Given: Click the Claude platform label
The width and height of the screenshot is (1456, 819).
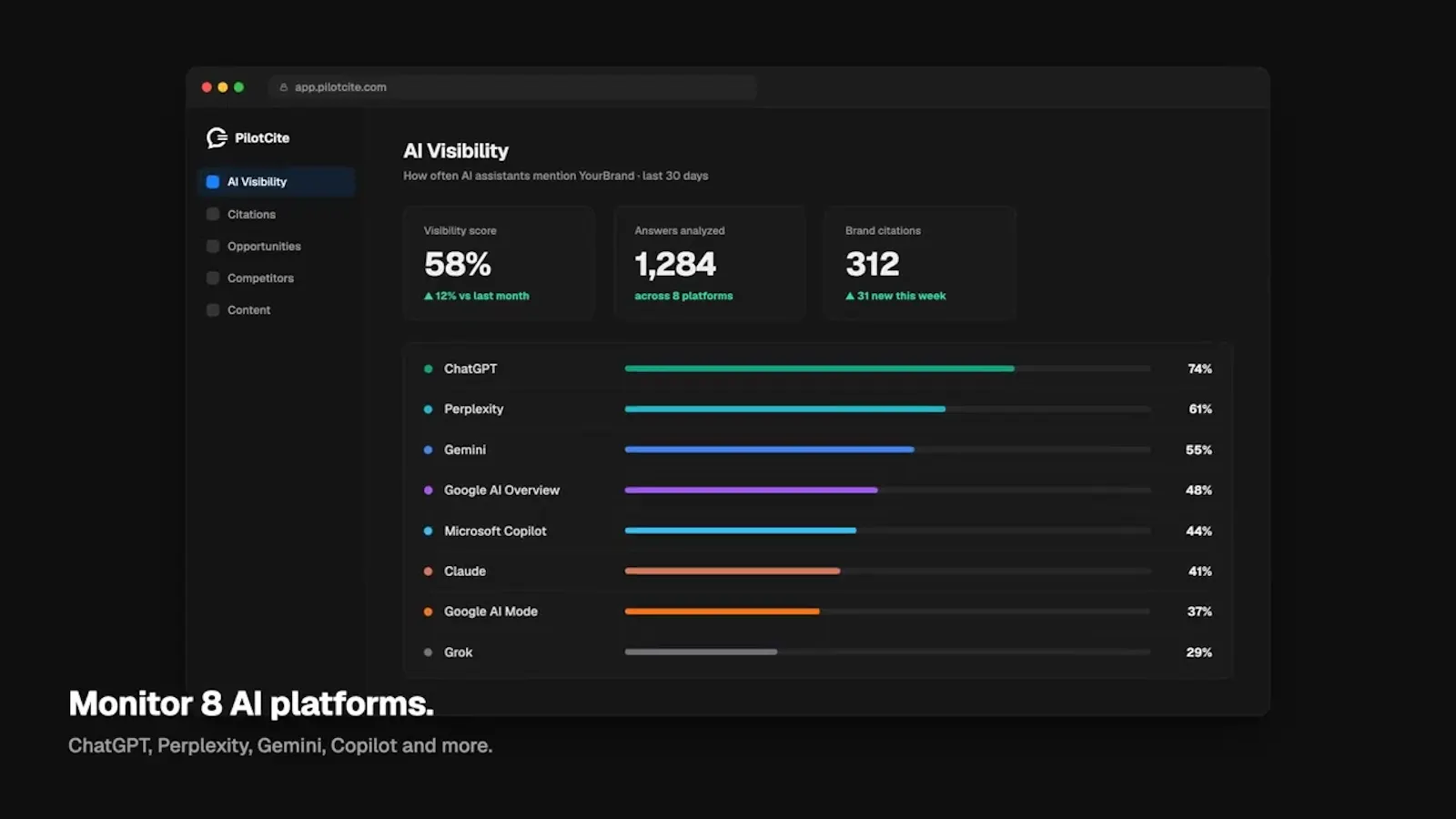Looking at the screenshot, I should click(465, 571).
